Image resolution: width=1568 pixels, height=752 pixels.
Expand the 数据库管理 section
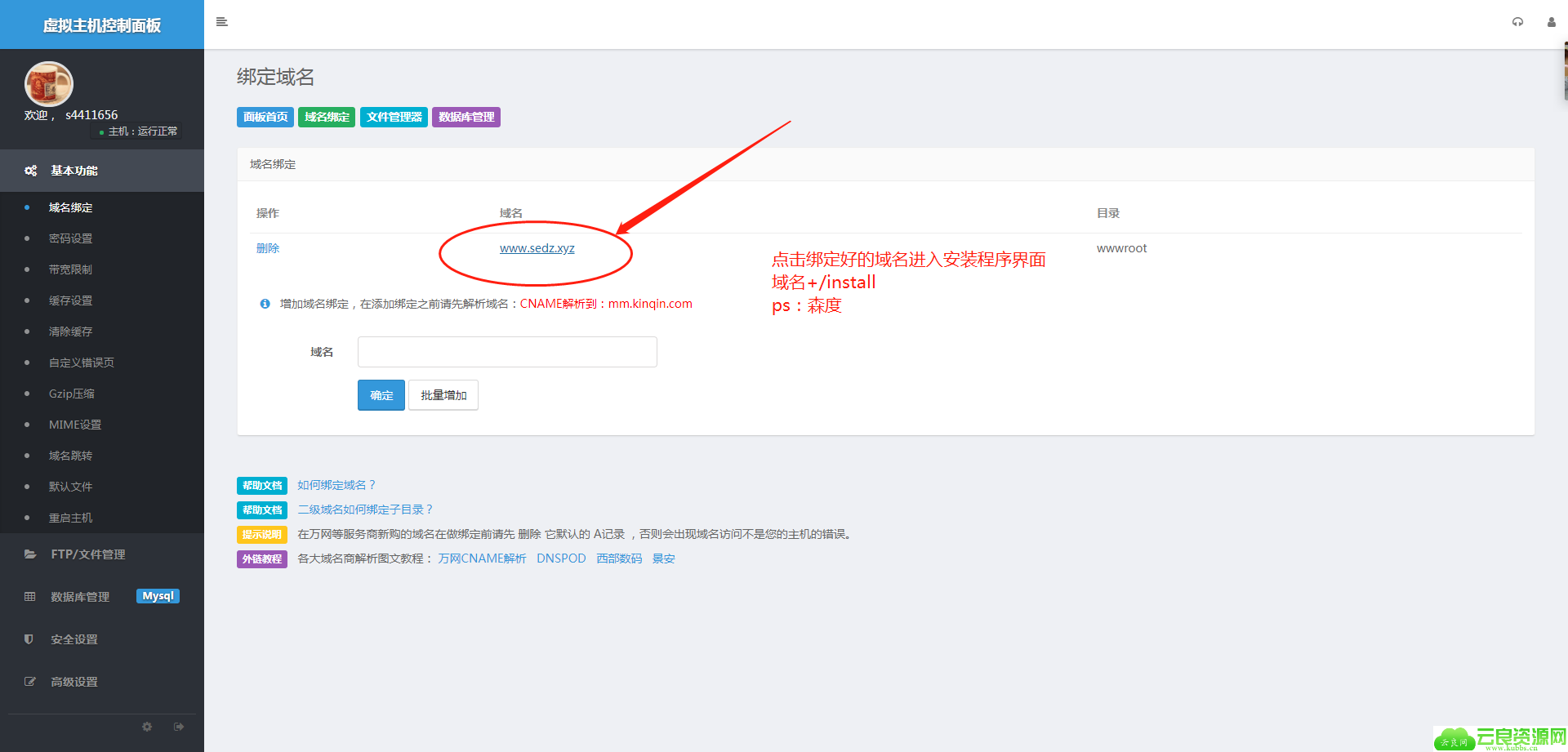102,597
